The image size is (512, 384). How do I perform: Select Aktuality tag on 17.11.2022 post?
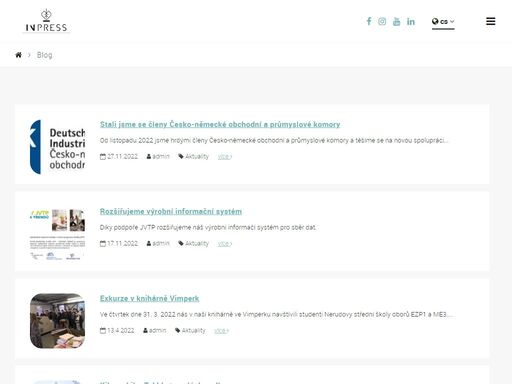[x=197, y=243]
